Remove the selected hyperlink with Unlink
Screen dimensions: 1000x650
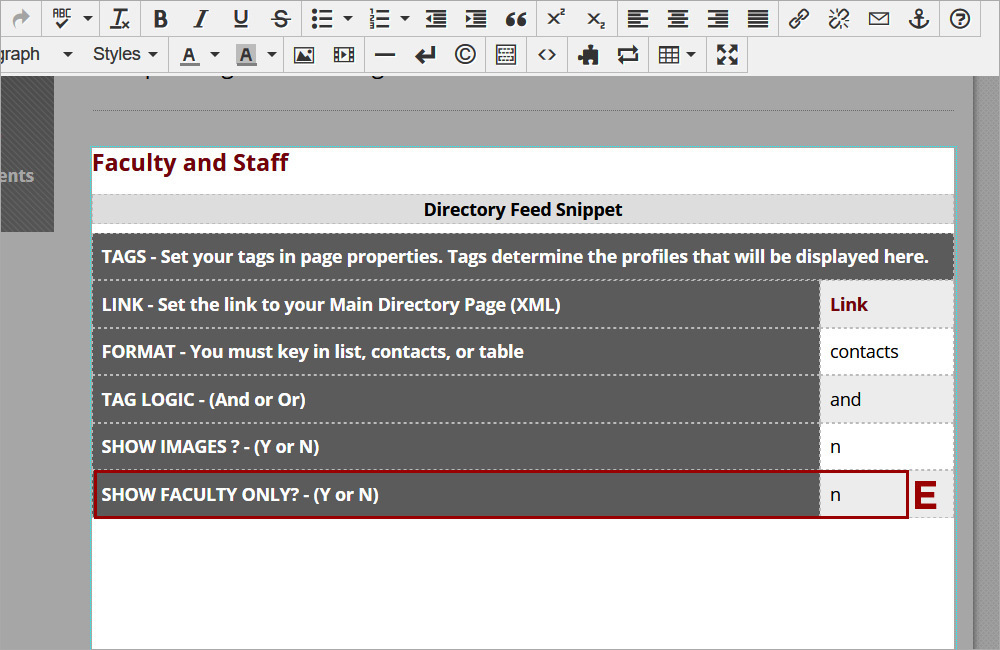[x=838, y=18]
